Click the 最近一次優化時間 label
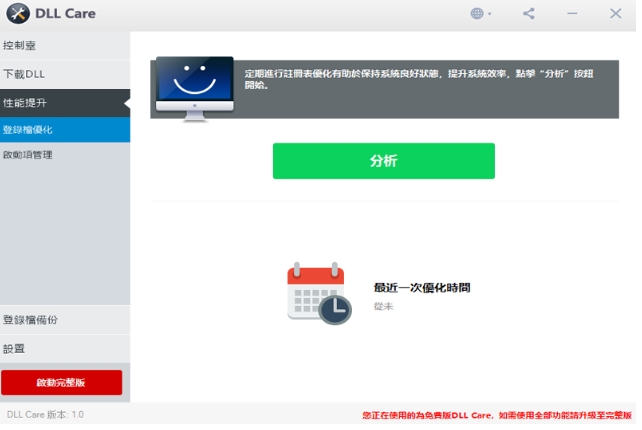Viewport: 642px width, 430px height. (x=422, y=288)
